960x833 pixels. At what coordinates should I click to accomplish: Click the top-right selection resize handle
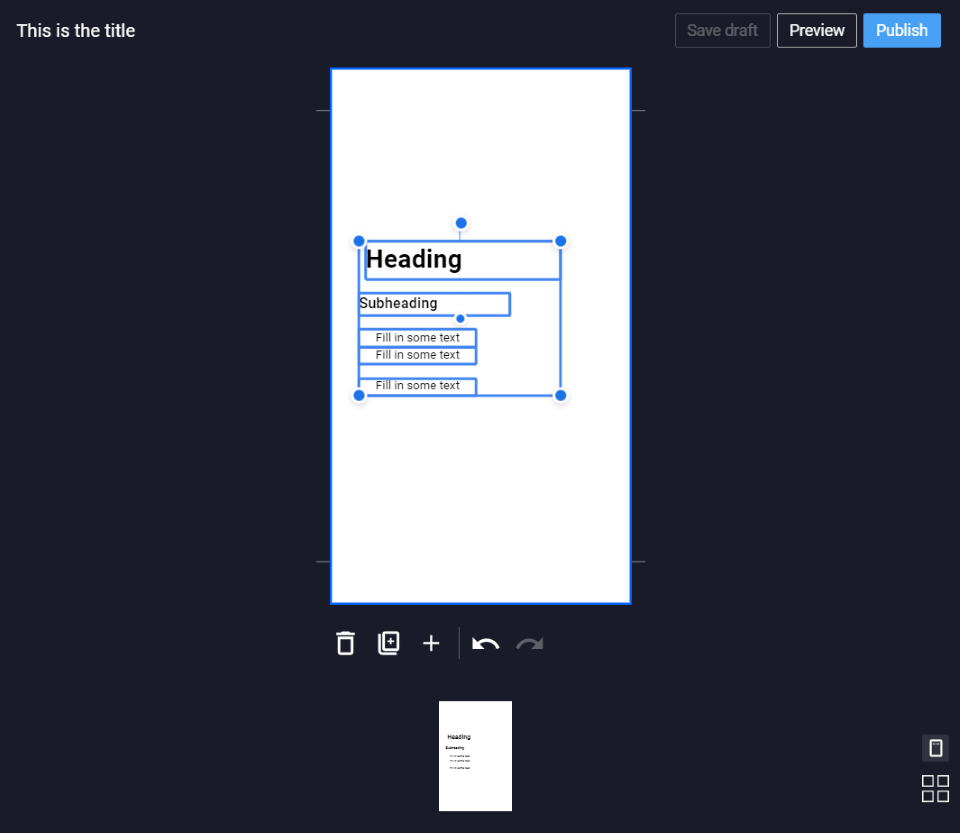(560, 241)
